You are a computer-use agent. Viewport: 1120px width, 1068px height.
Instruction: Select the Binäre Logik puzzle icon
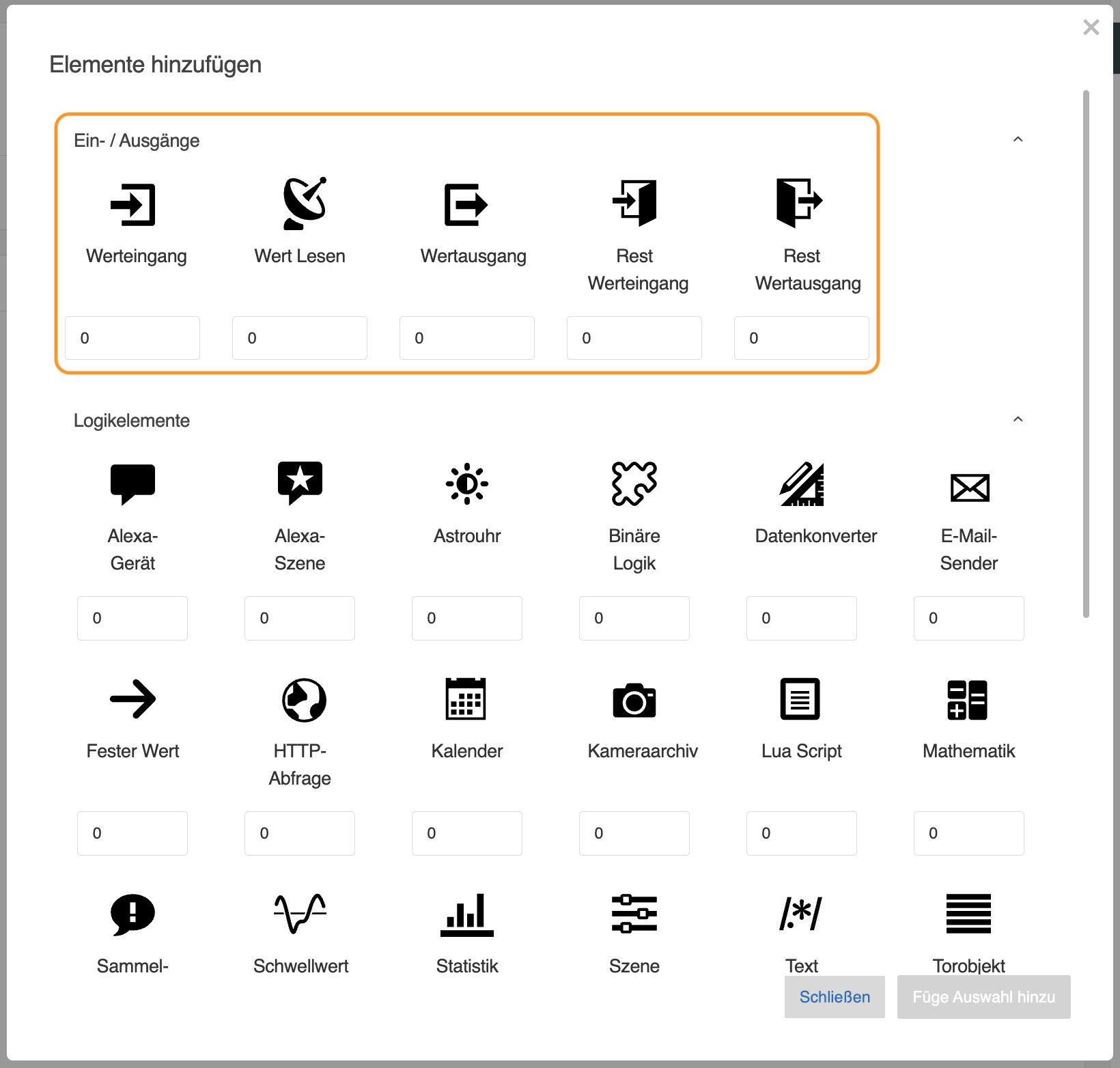[x=634, y=484]
